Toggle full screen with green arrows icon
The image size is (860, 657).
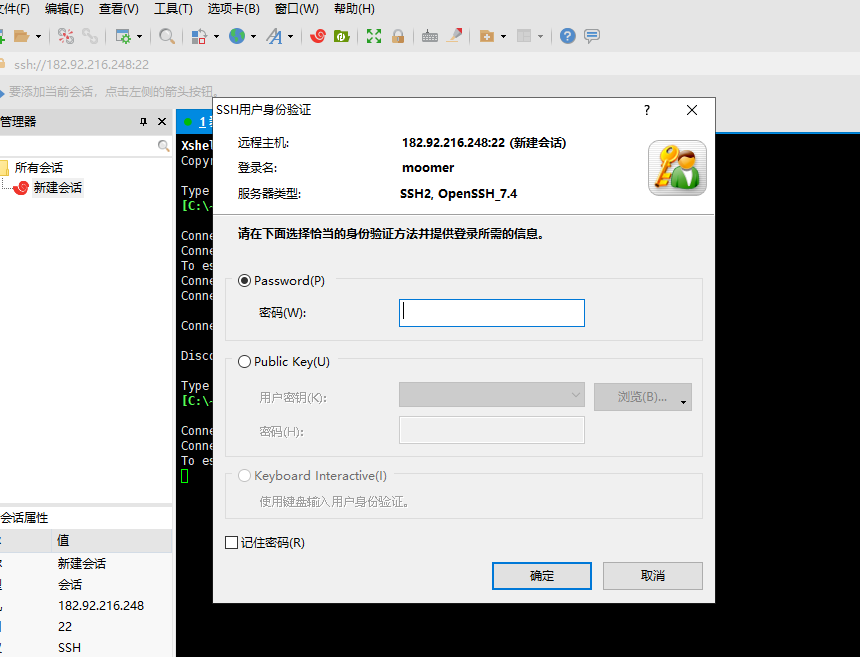tap(374, 36)
